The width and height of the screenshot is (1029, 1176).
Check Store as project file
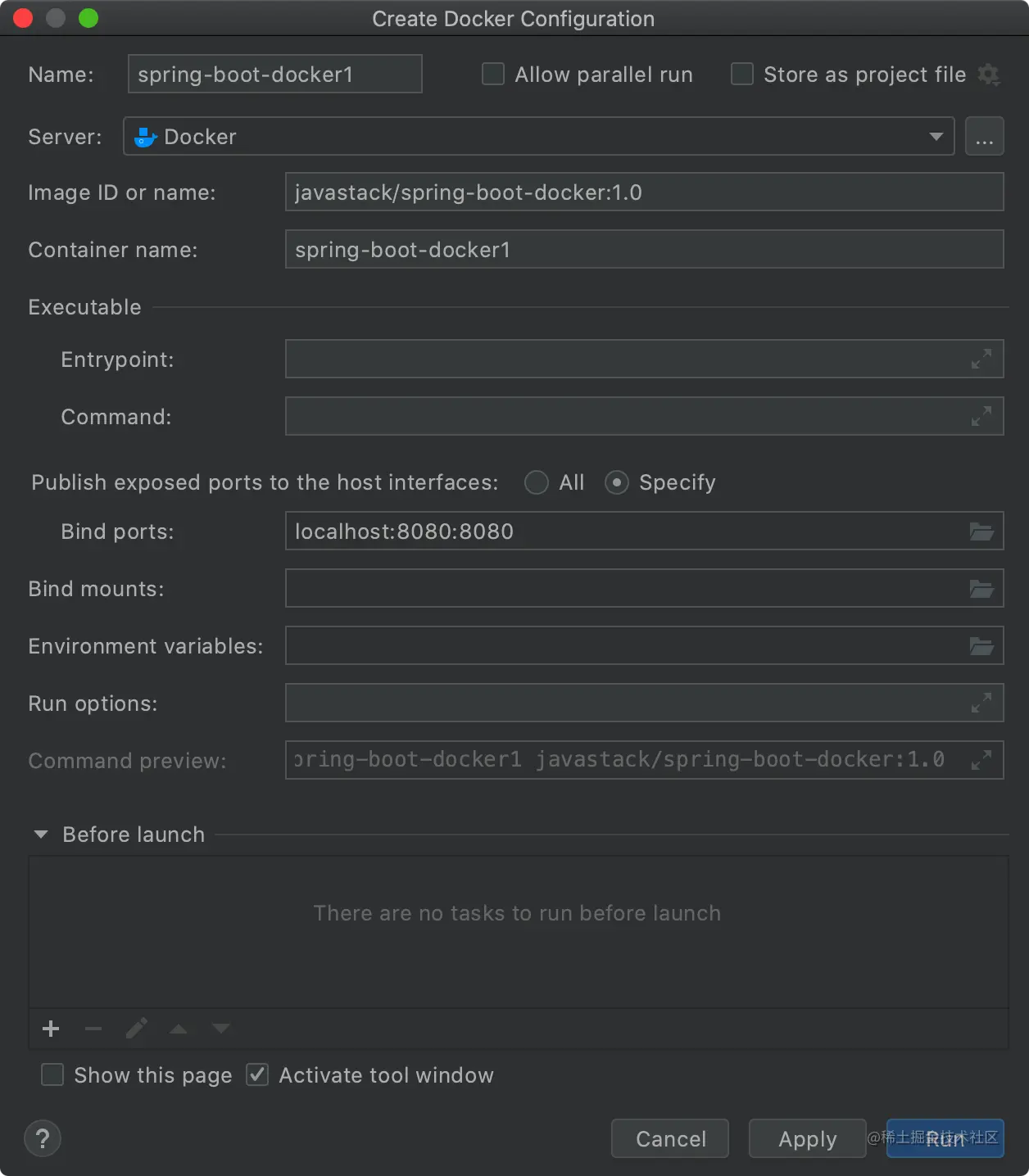coord(742,75)
